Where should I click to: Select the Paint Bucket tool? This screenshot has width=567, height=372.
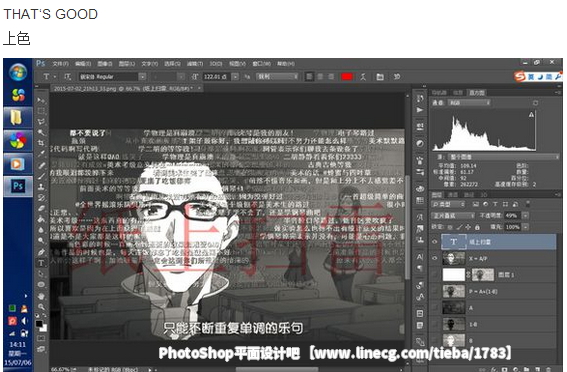41,219
